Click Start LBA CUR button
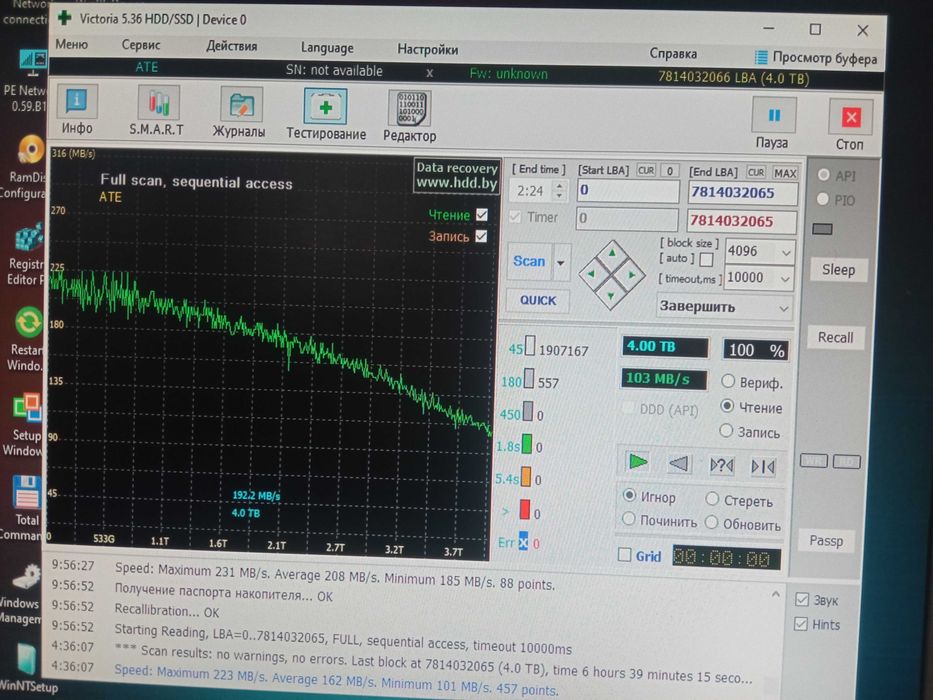The height and width of the screenshot is (700, 933). (646, 171)
